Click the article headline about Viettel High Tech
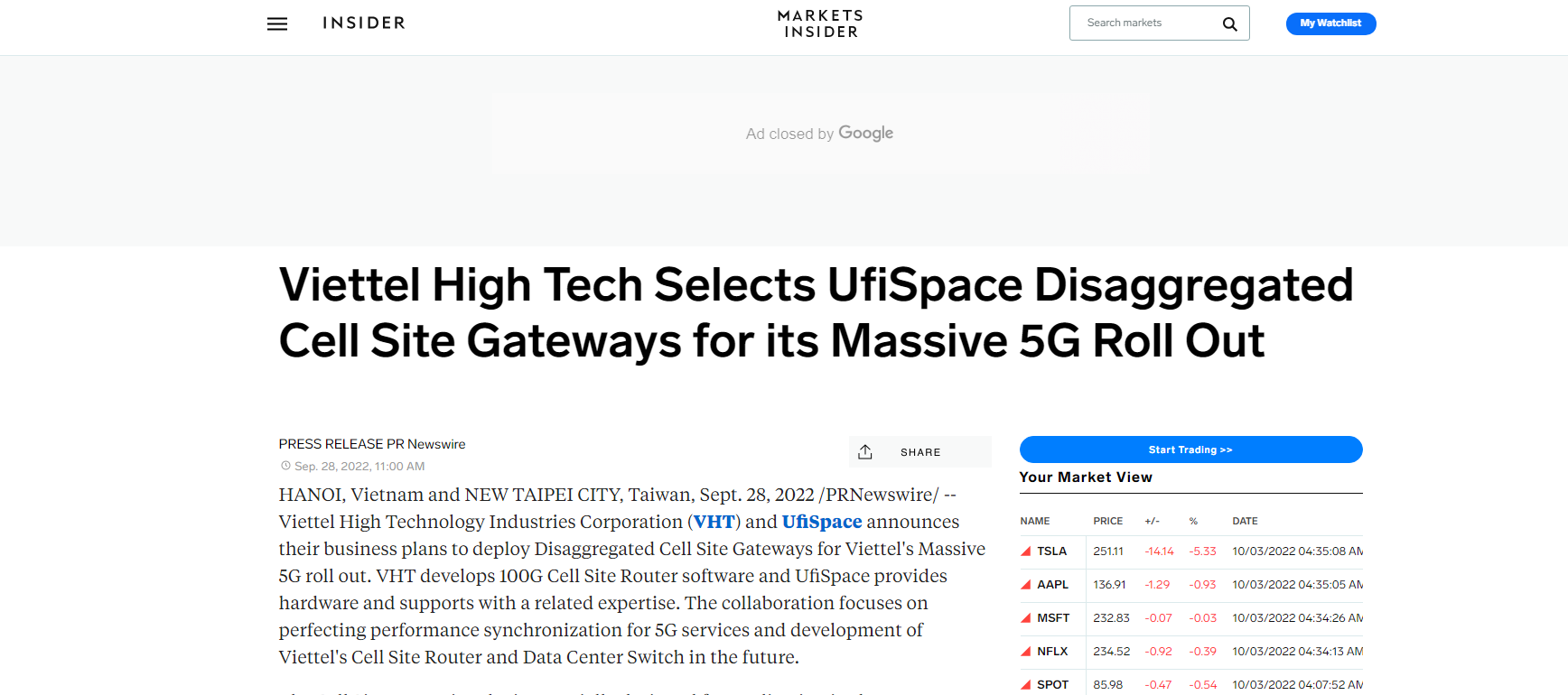Viewport: 1568px width, 695px height. 816,312
